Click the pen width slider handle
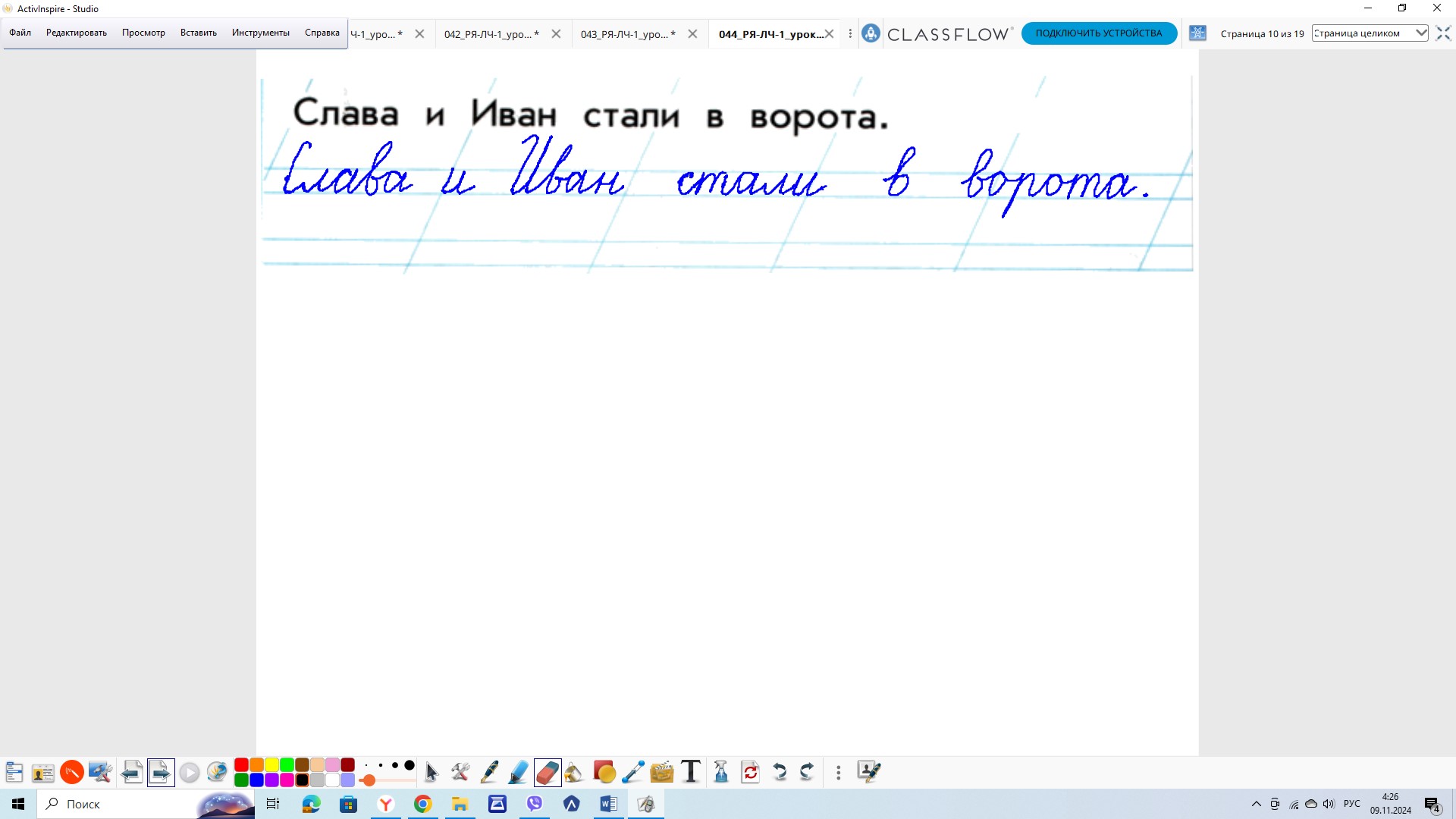The image size is (1456, 819). [368, 780]
